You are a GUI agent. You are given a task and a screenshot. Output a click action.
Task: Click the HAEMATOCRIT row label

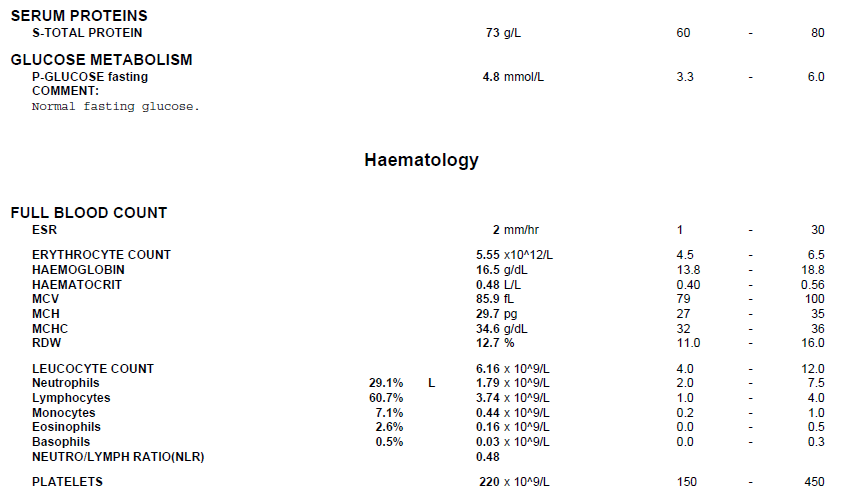click(77, 285)
